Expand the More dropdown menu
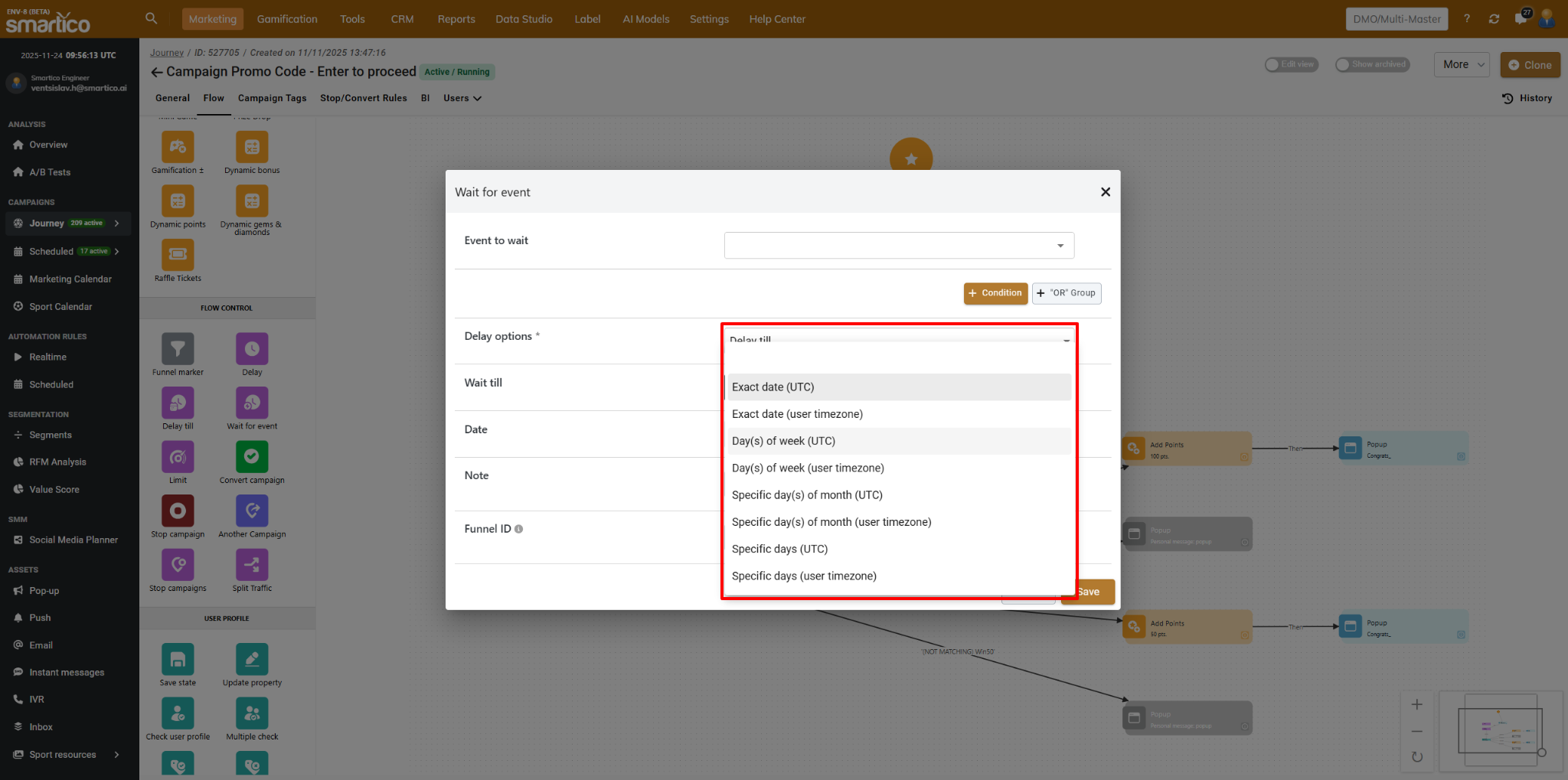 (x=1462, y=65)
